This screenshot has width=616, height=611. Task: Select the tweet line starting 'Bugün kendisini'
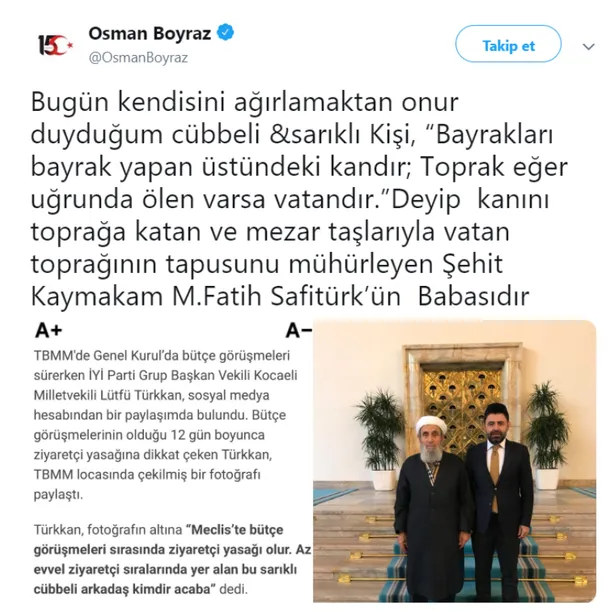[x=244, y=103]
